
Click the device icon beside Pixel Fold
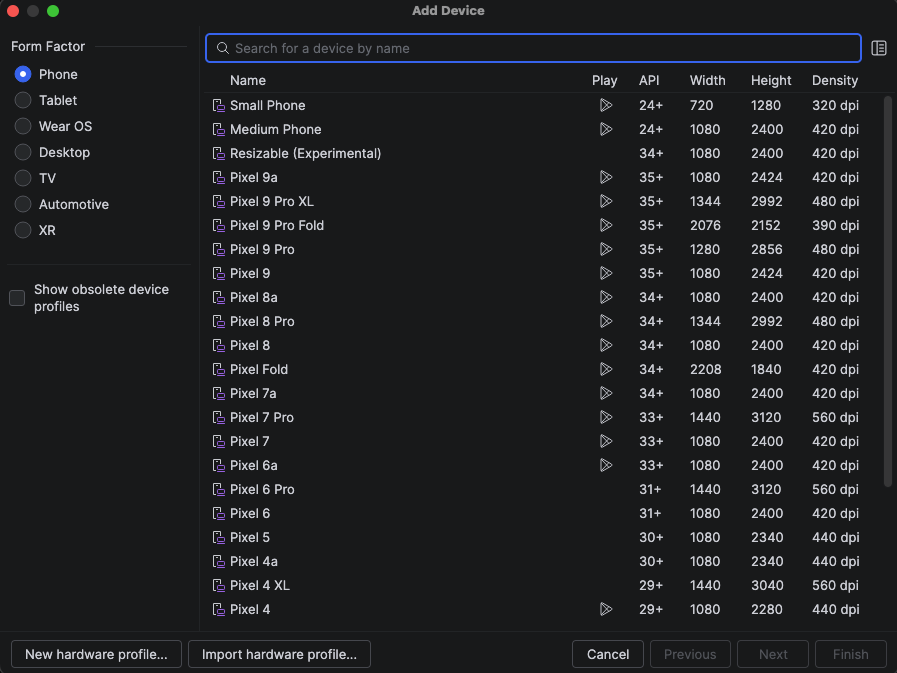click(219, 369)
